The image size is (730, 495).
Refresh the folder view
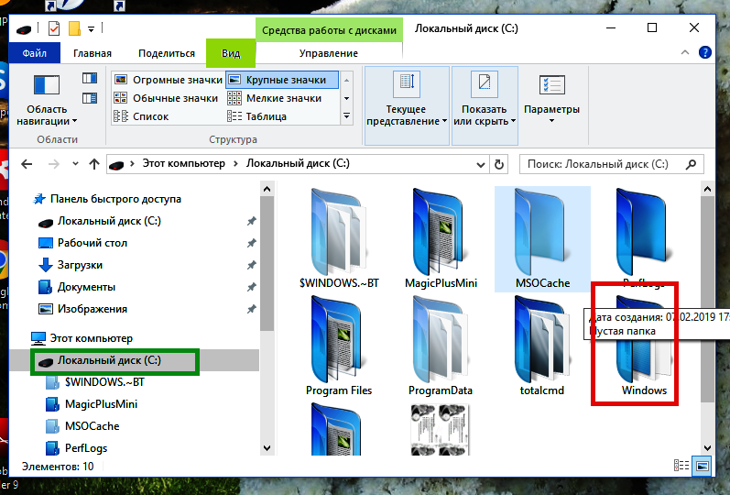pyautogui.click(x=499, y=164)
